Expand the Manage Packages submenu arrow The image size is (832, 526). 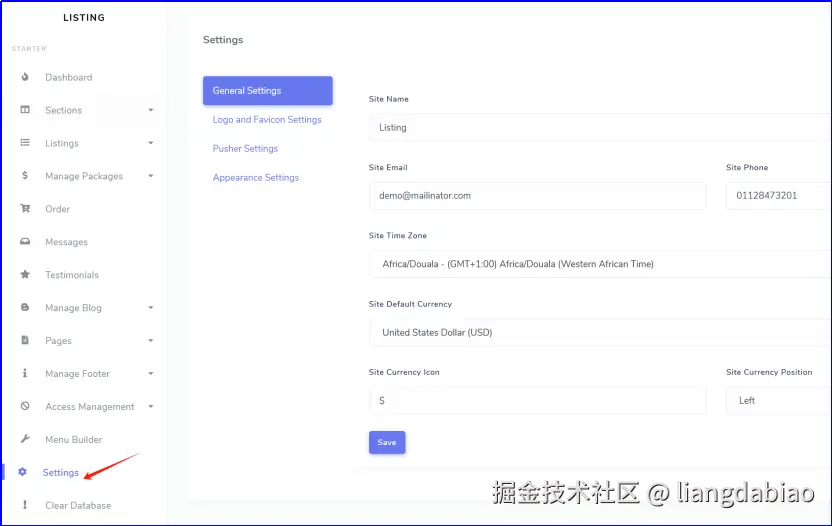(x=151, y=176)
